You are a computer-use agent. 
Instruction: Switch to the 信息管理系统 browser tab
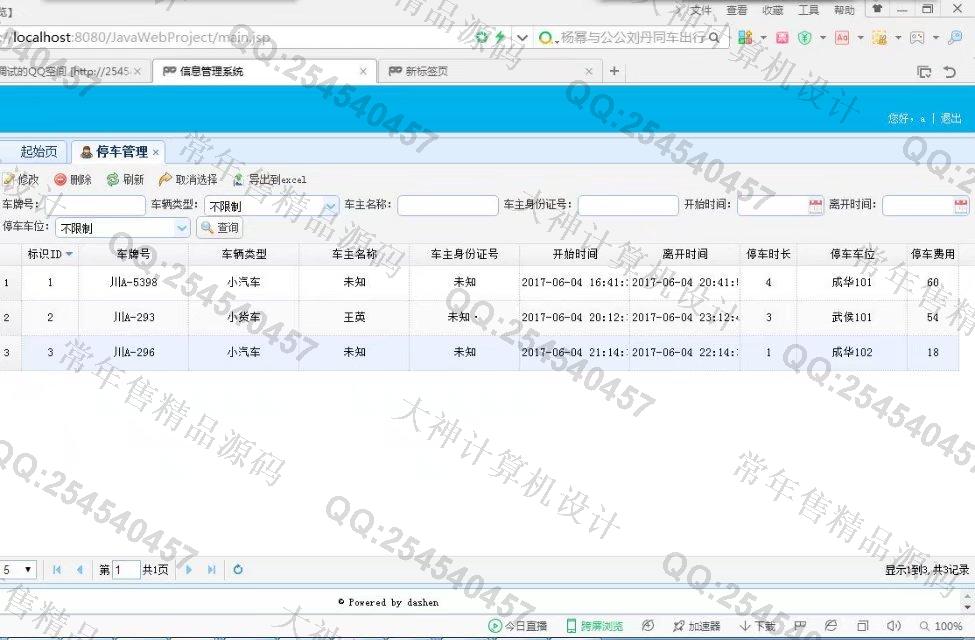(x=264, y=72)
